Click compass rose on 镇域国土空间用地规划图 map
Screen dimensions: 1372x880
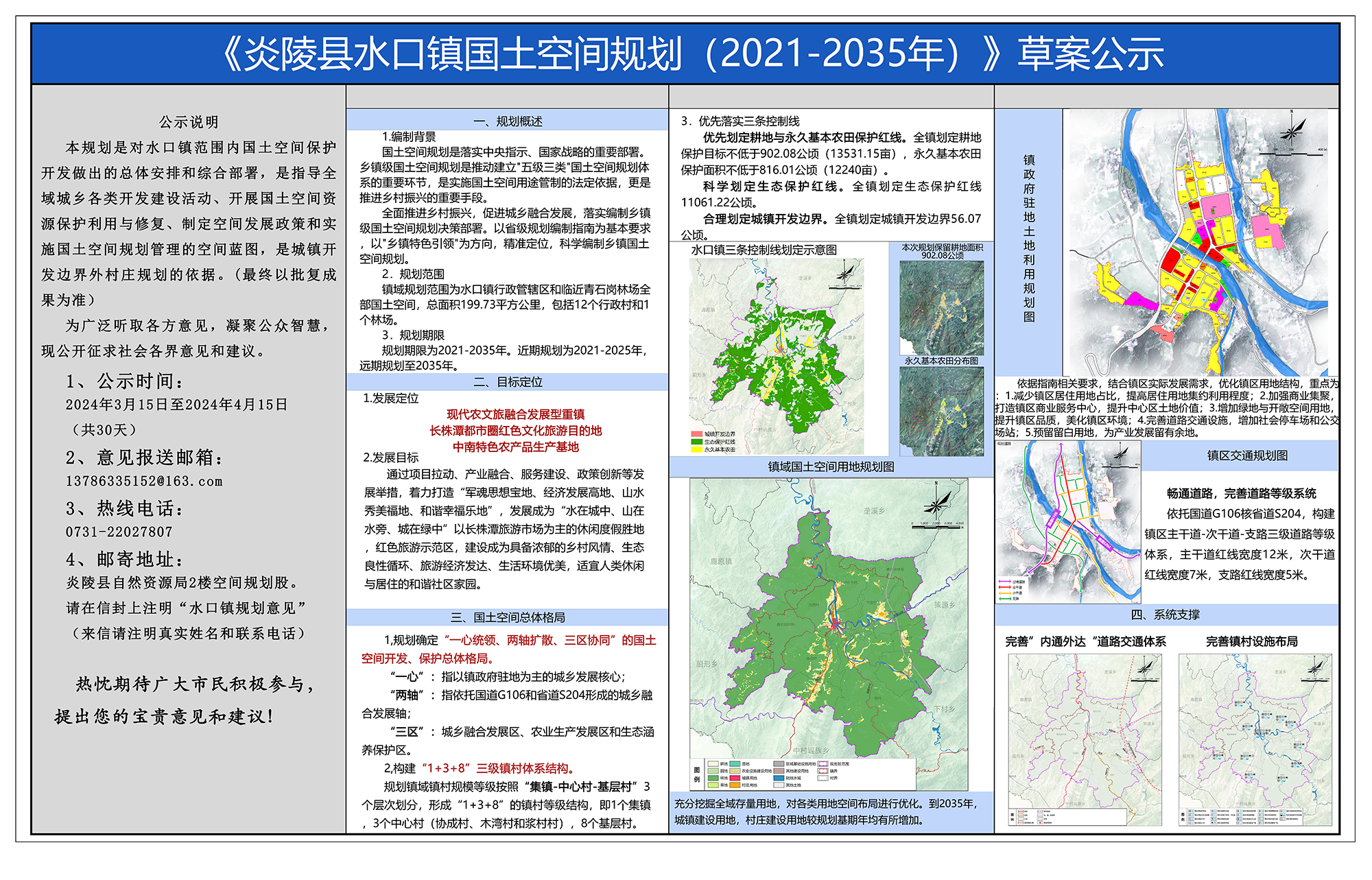pos(936,505)
